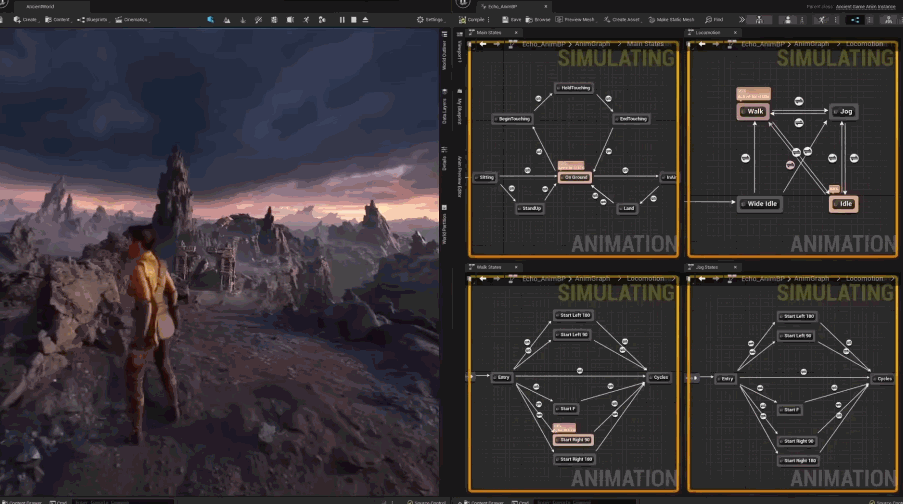Viewport: 903px width, 504px height.
Task: Switch to Mesh Paint brush mode
Action: coord(259,20)
